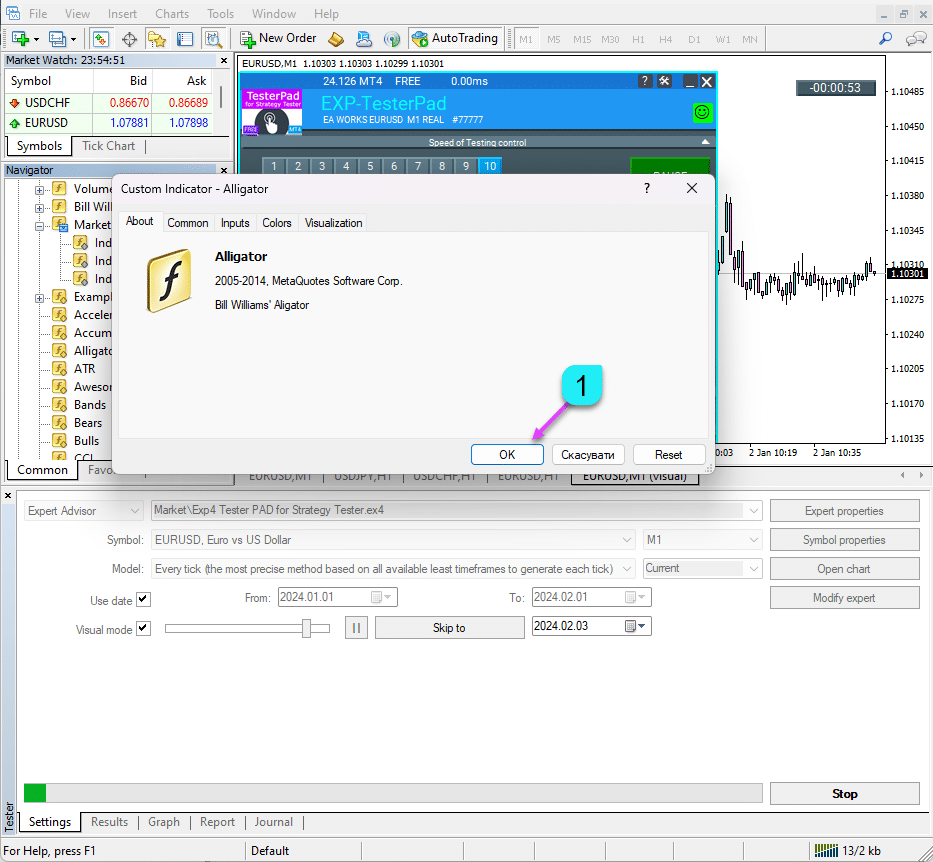This screenshot has height=862, width=933.
Task: Click TesterPad settings tools icon
Action: pos(664,82)
